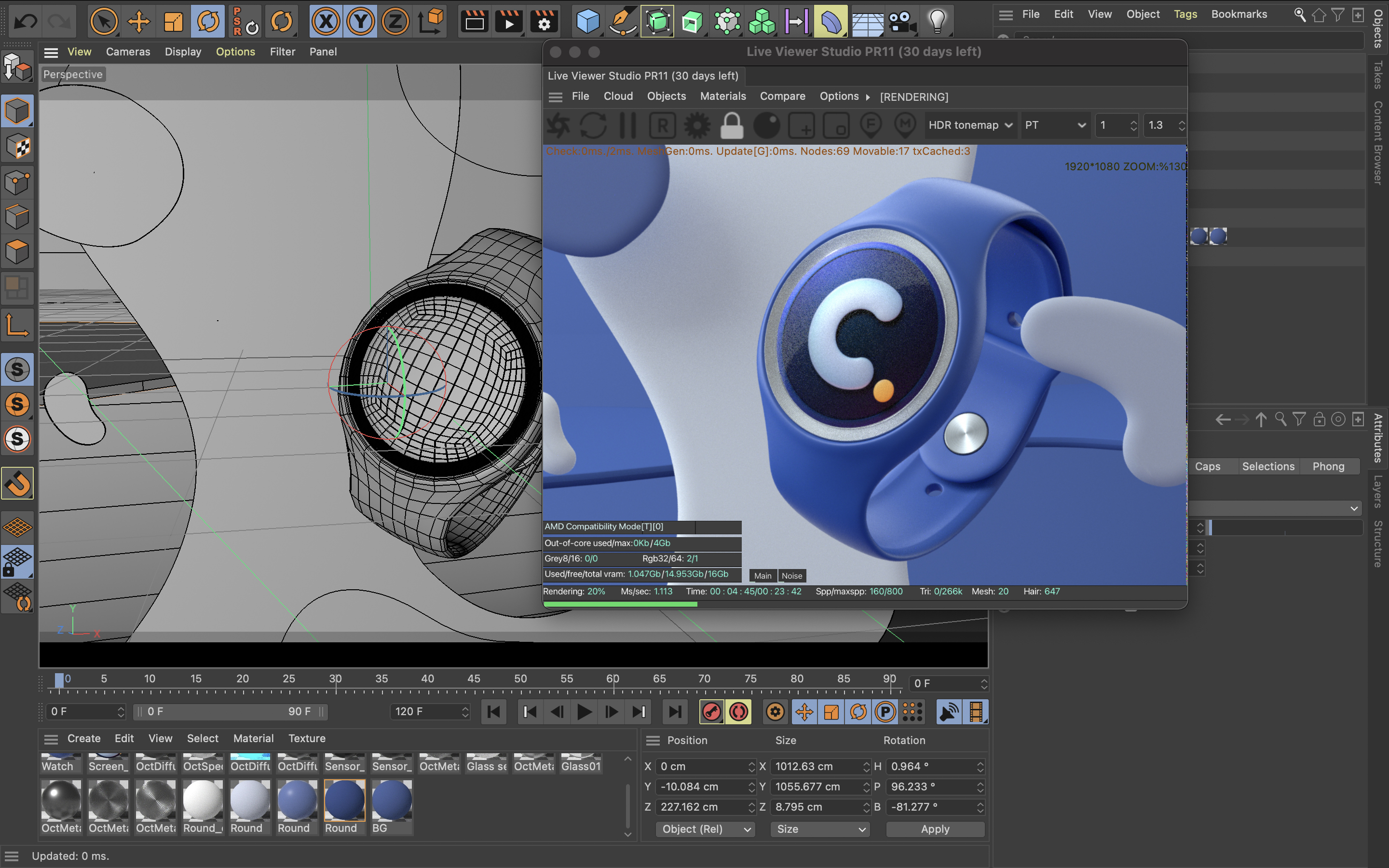The image size is (1389, 868).
Task: Click Render to Picture Viewer icon
Action: coord(508,22)
